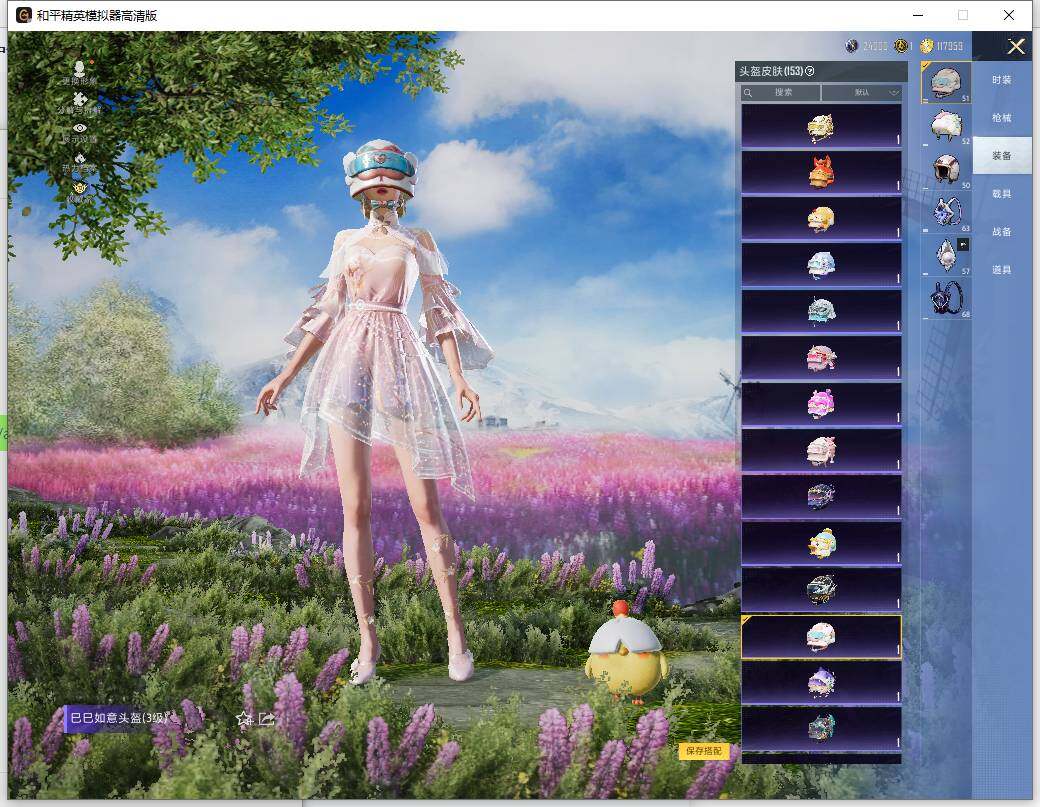Click the star favorite icon beside helmet name
This screenshot has height=807, width=1040.
243,718
